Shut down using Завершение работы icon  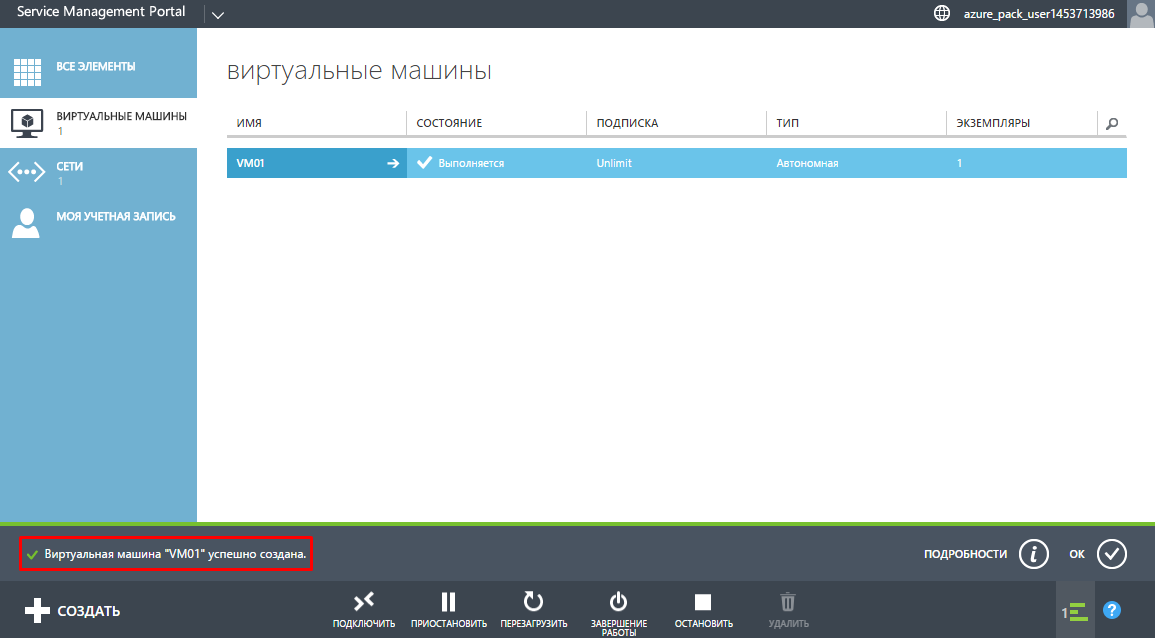[x=618, y=602]
